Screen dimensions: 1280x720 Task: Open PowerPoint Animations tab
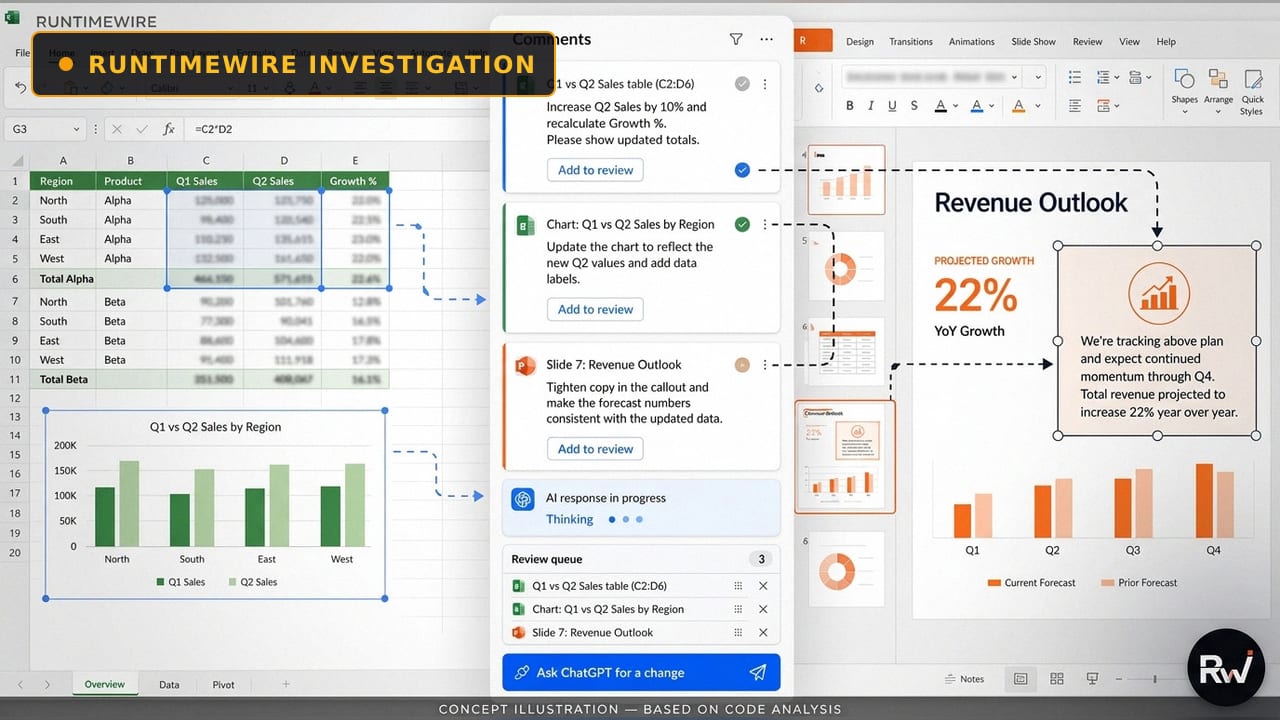(972, 42)
